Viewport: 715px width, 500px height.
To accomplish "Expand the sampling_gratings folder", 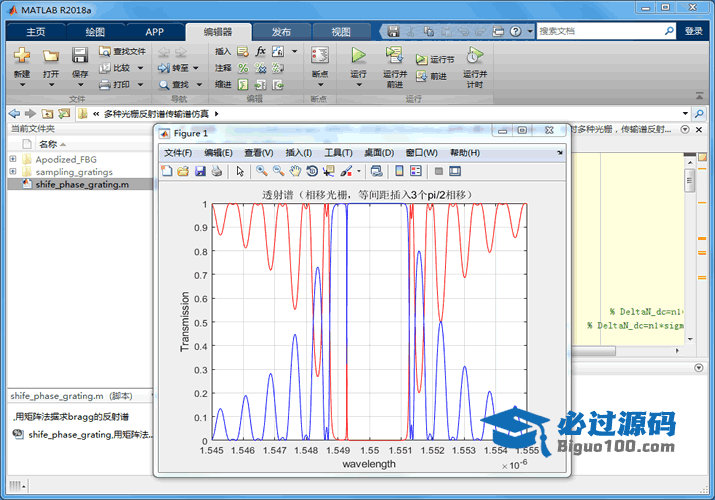I will (x=13, y=171).
